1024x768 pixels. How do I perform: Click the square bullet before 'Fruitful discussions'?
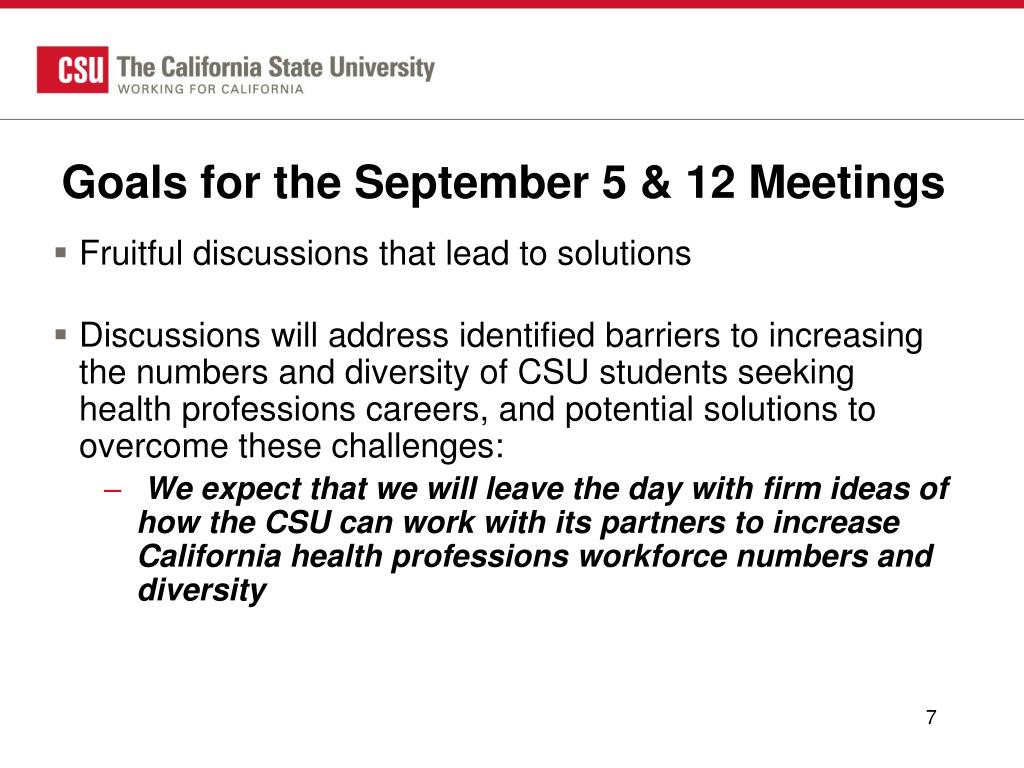61,252
